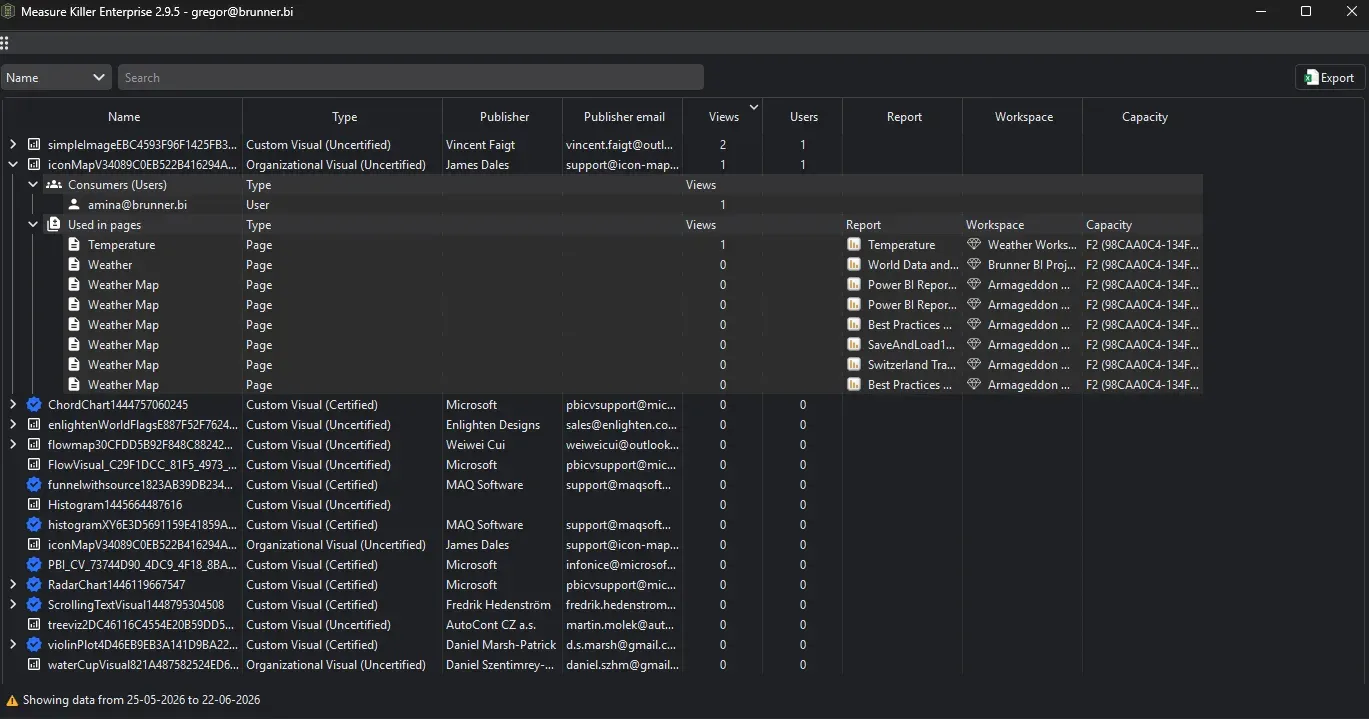Viewport: 1369px width, 719px height.
Task: Expand the ScrollingTextVisual1448795304508 row
Action: point(13,605)
